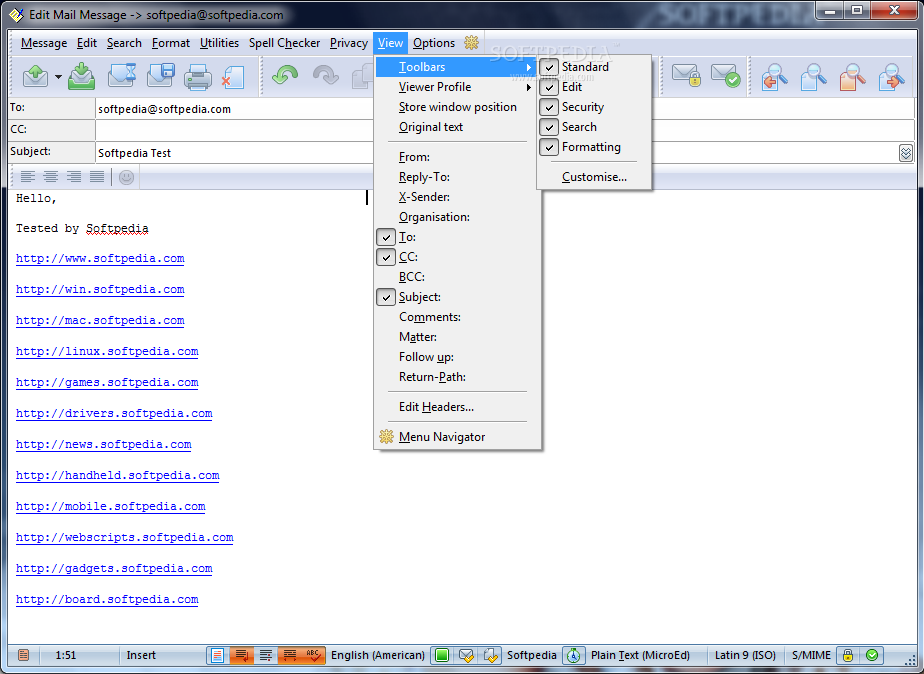Click the blue page layout status icon
Screen dimensions: 924x674
click(x=217, y=655)
